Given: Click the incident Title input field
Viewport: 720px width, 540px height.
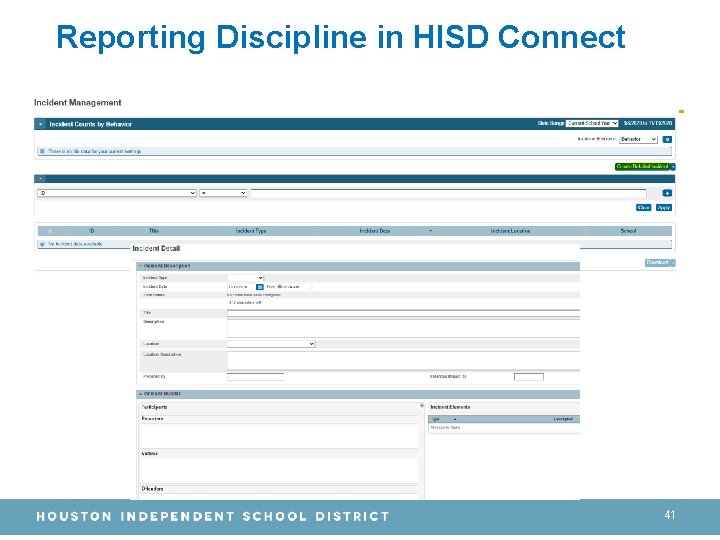Looking at the screenshot, I should (x=403, y=314).
